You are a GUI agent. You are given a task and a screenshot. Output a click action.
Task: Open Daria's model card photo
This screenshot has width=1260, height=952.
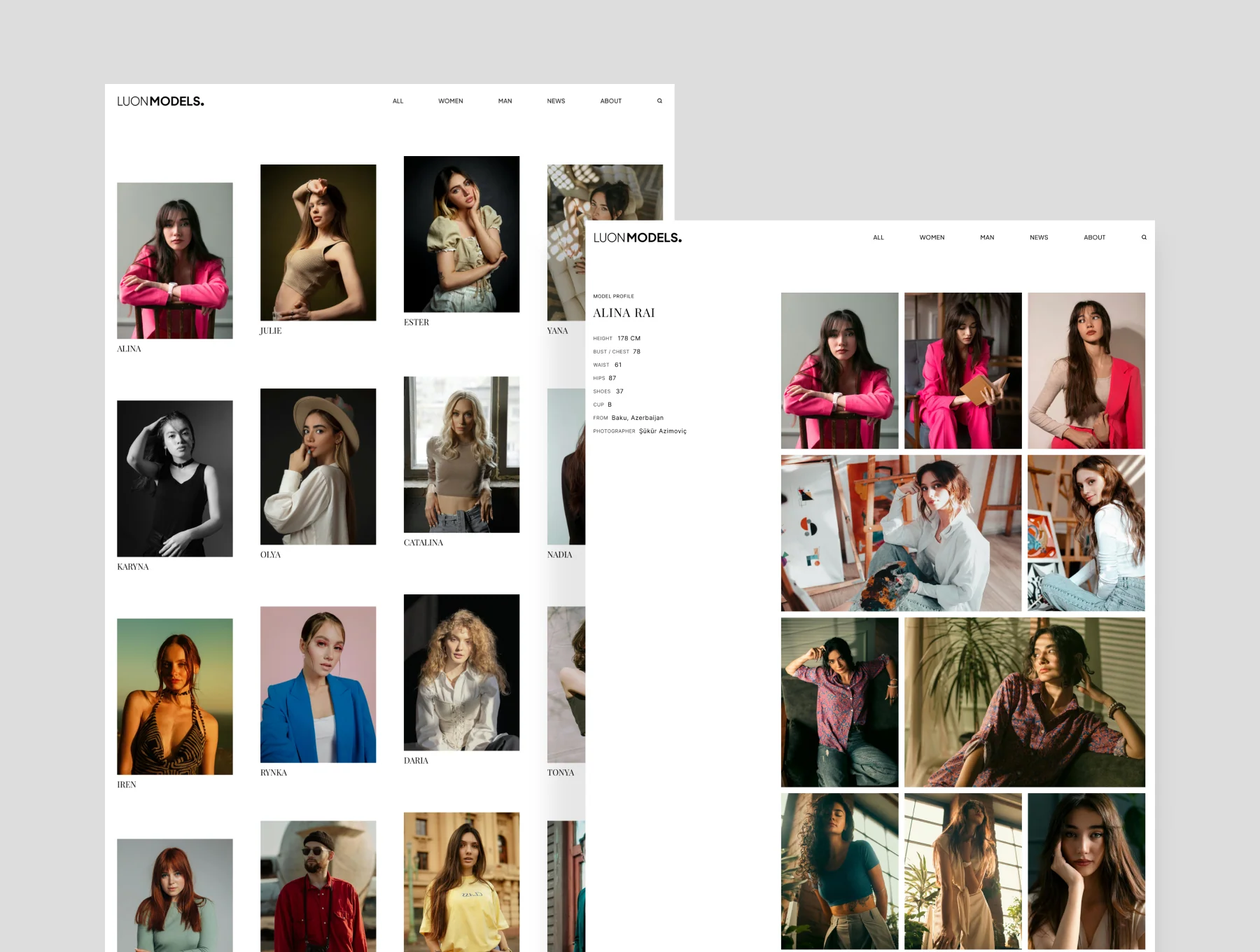point(461,673)
